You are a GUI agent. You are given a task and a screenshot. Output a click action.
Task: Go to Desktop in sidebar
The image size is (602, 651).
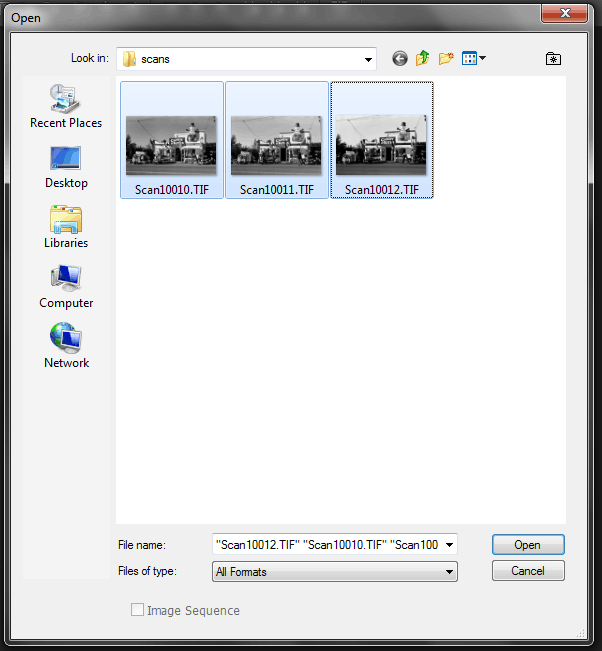click(66, 167)
